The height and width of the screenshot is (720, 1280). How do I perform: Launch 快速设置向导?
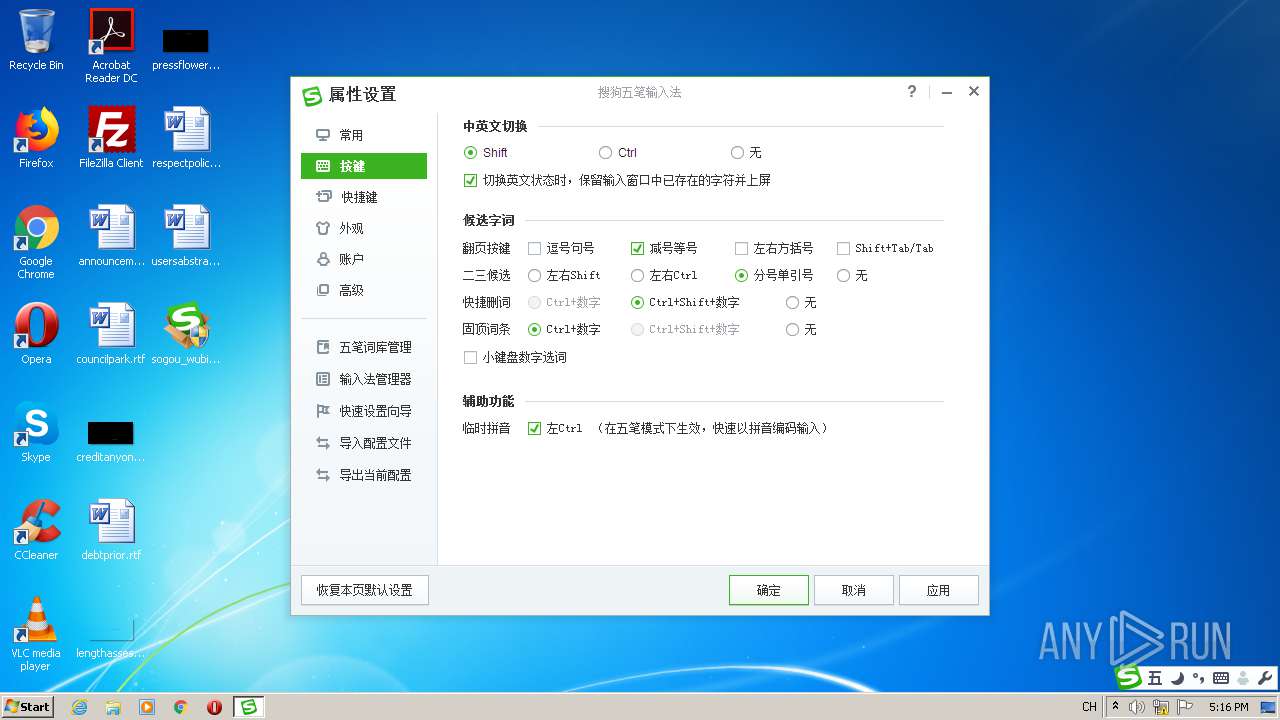(x=364, y=411)
